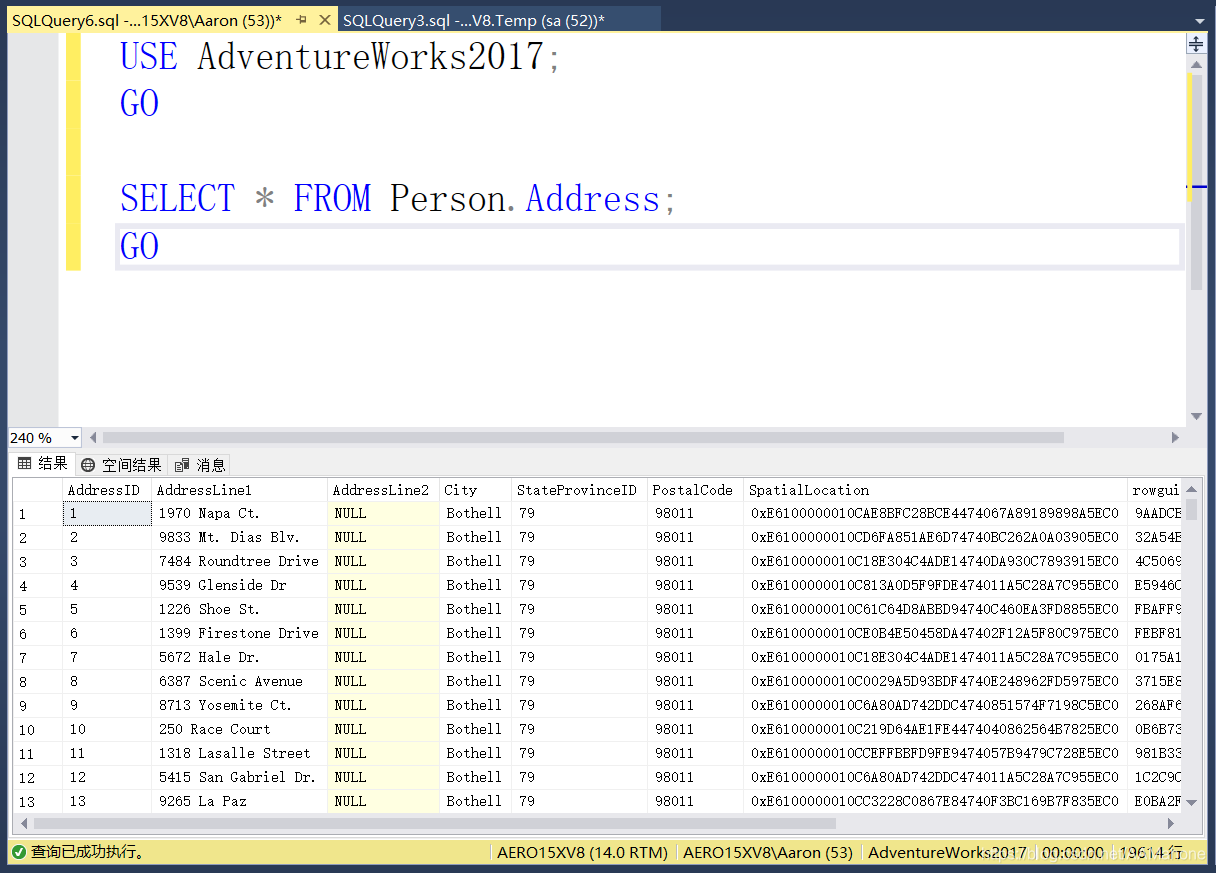Click the AddressLine1 column header
This screenshot has width=1216, height=873.
coord(239,490)
